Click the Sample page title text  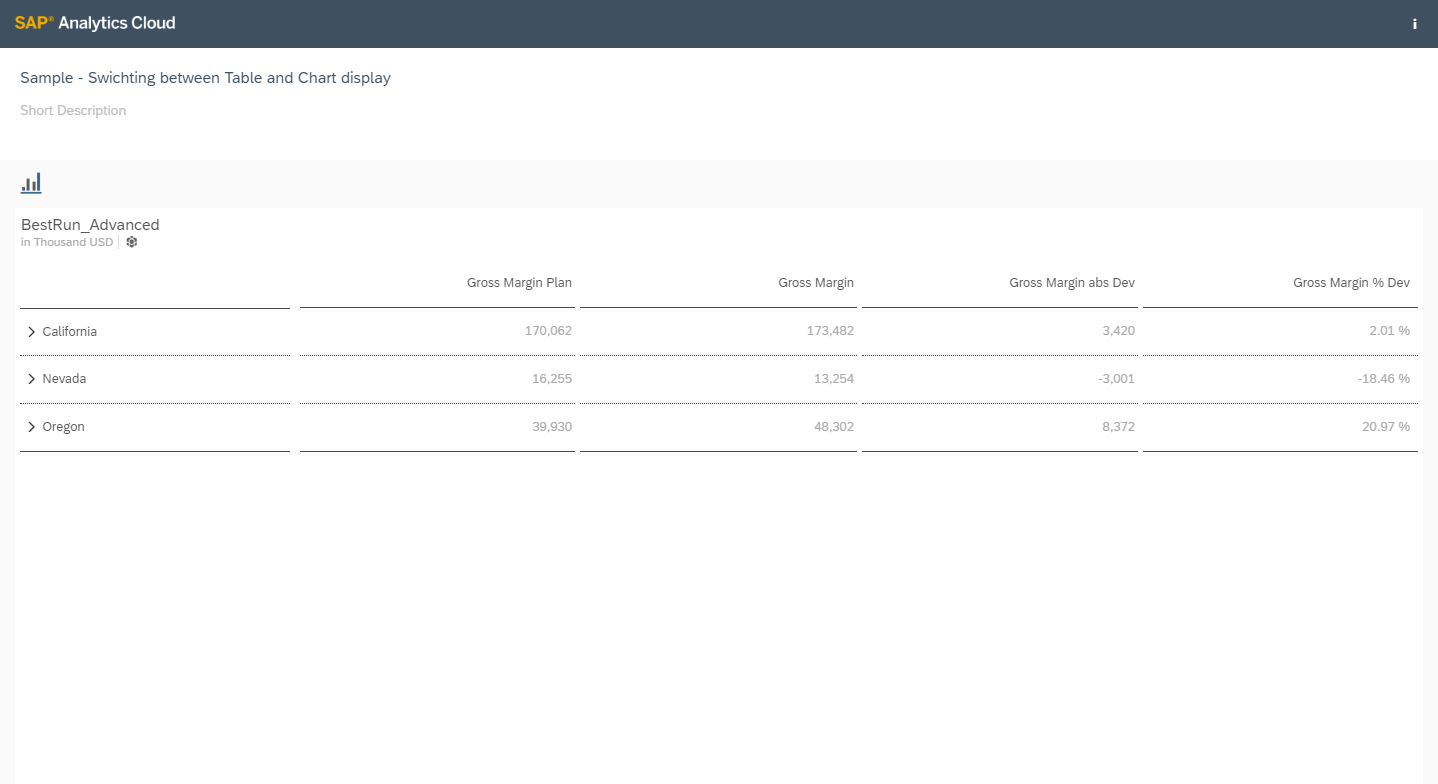pyautogui.click(x=205, y=78)
